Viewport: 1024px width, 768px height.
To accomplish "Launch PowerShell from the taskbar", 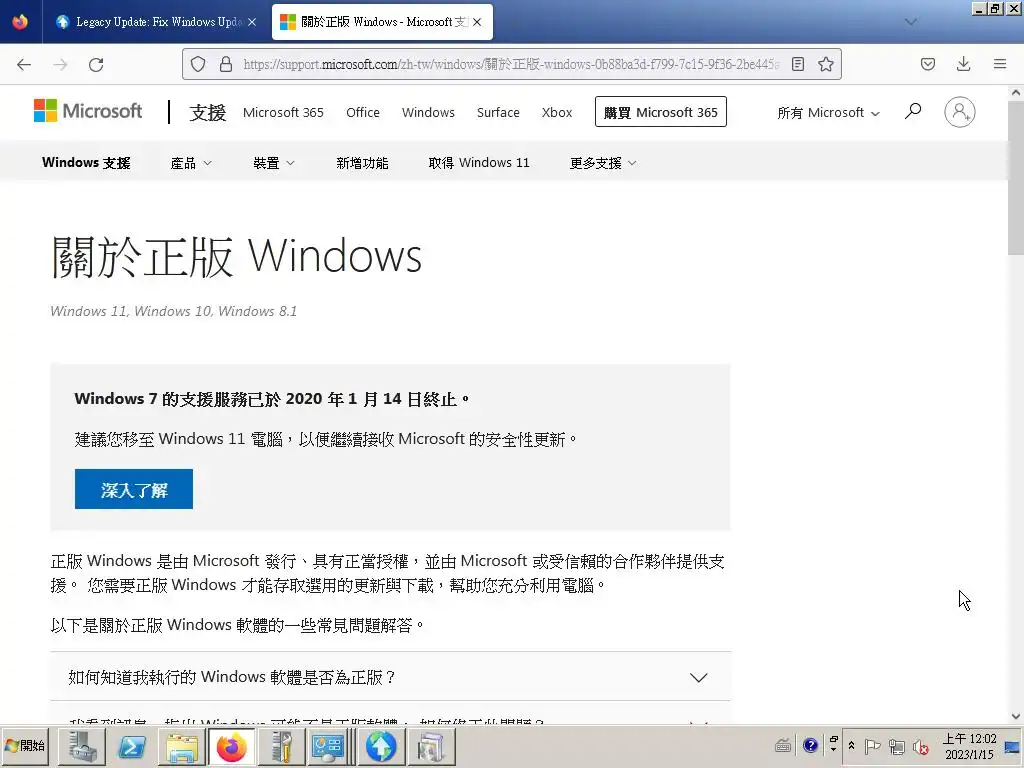I will point(131,746).
